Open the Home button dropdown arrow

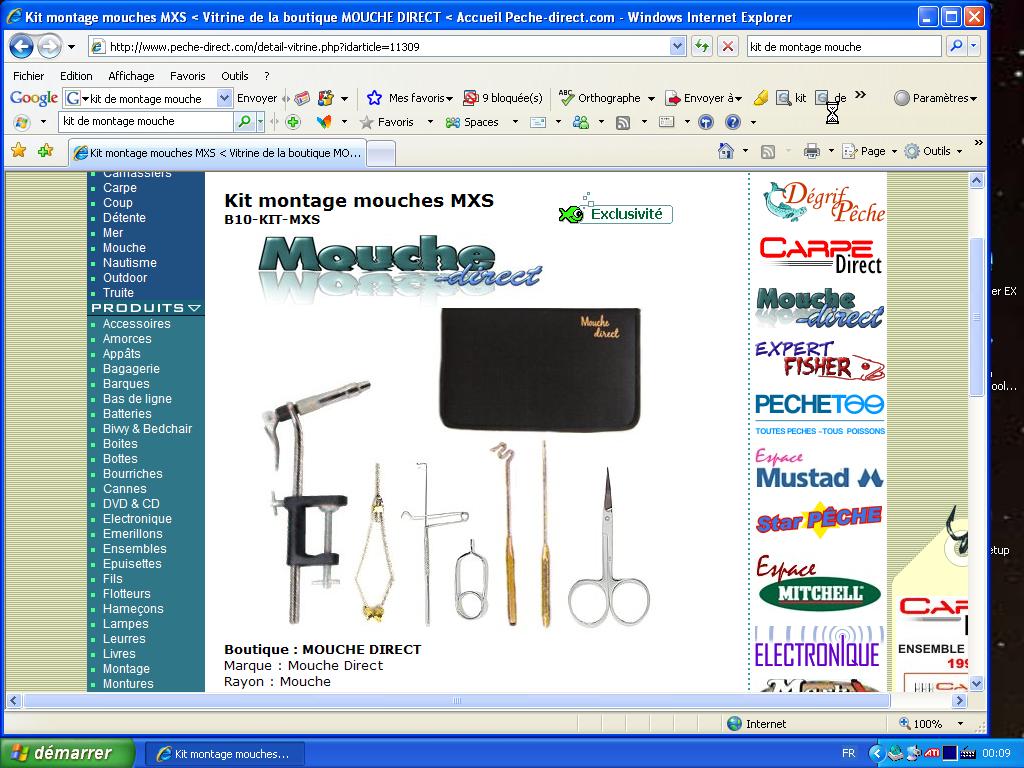tap(745, 152)
